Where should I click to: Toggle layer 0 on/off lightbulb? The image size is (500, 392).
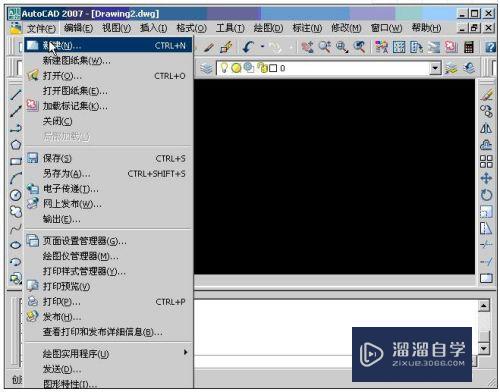point(224,68)
